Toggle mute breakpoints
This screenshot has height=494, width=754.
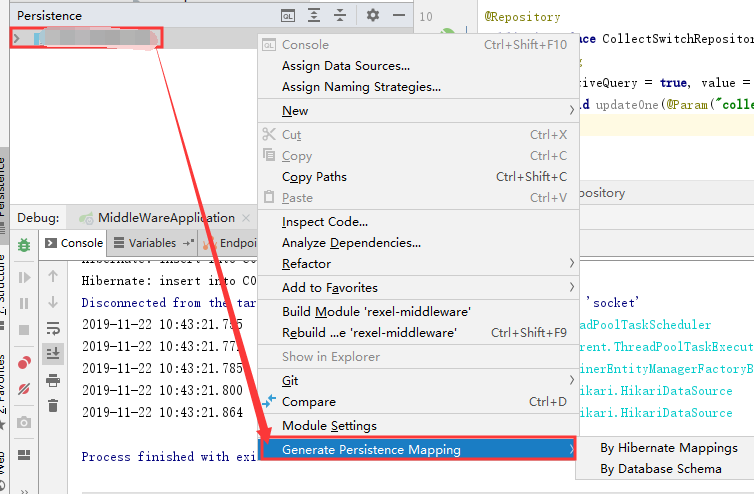click(24, 389)
